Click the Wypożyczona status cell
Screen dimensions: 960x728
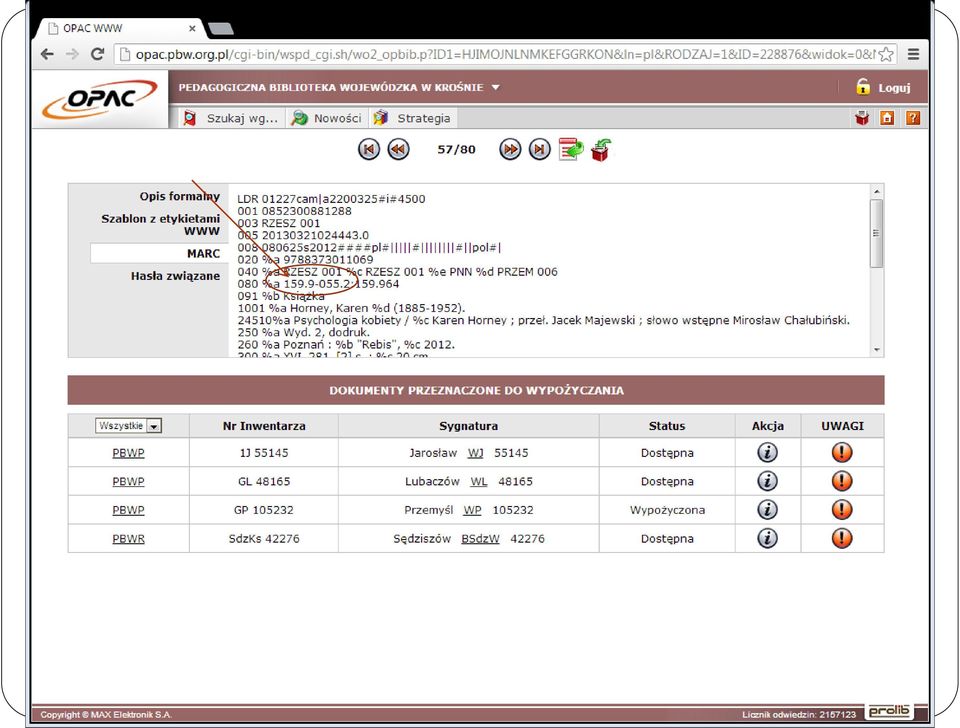pos(667,510)
